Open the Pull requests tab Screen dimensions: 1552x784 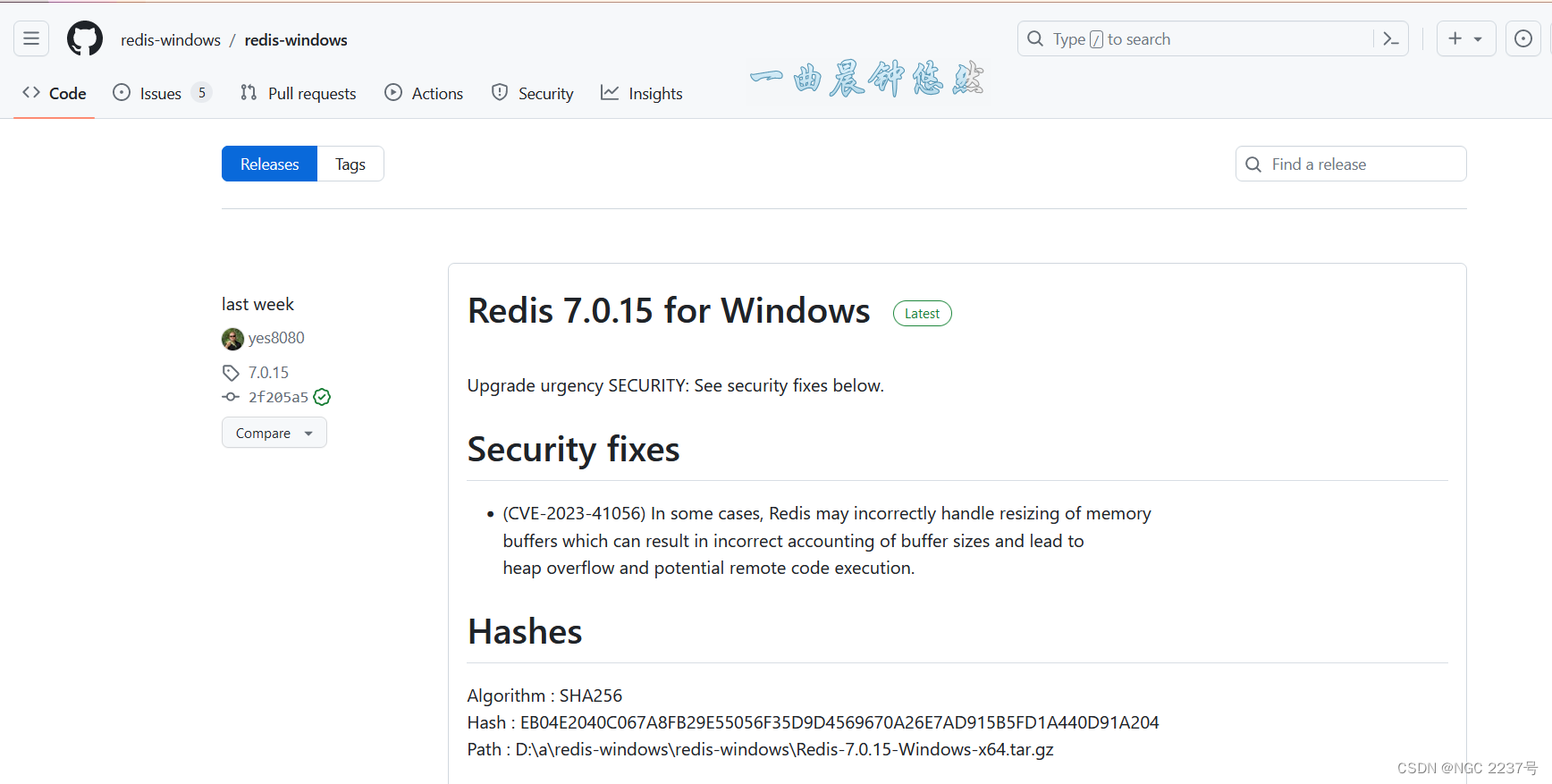click(x=299, y=93)
